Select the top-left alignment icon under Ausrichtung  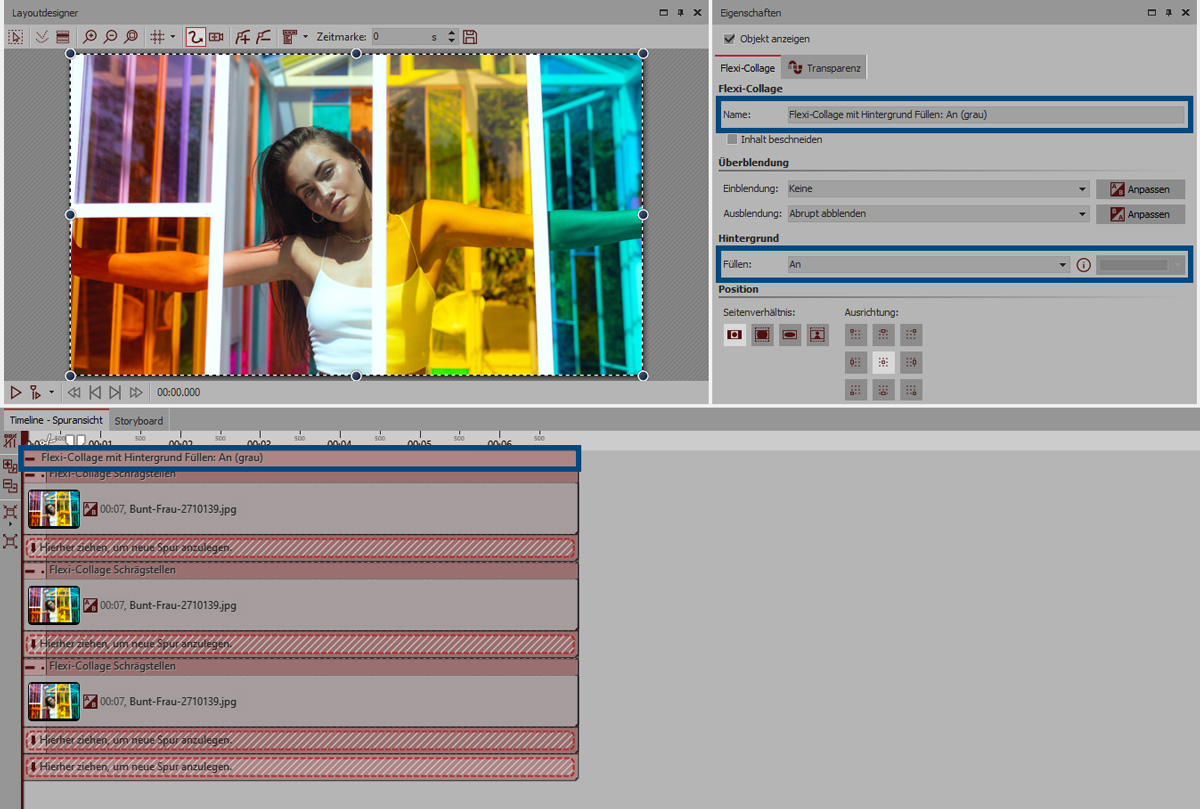pos(855,335)
